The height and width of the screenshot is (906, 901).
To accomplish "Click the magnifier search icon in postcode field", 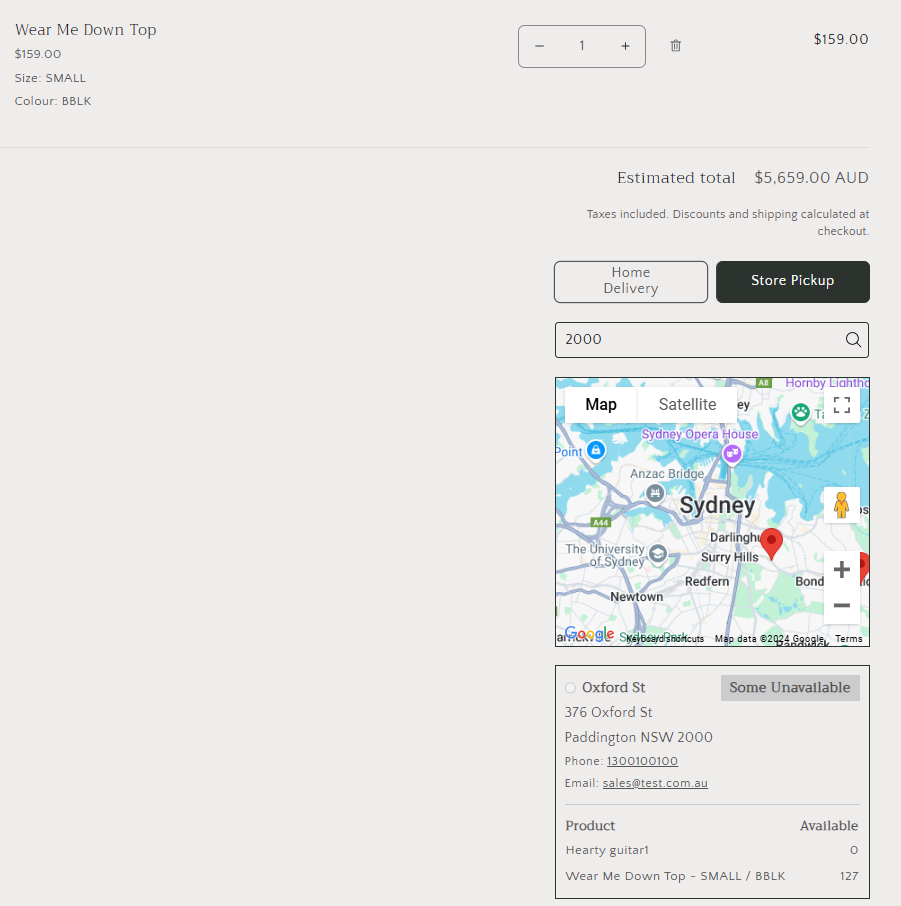I will coord(853,340).
